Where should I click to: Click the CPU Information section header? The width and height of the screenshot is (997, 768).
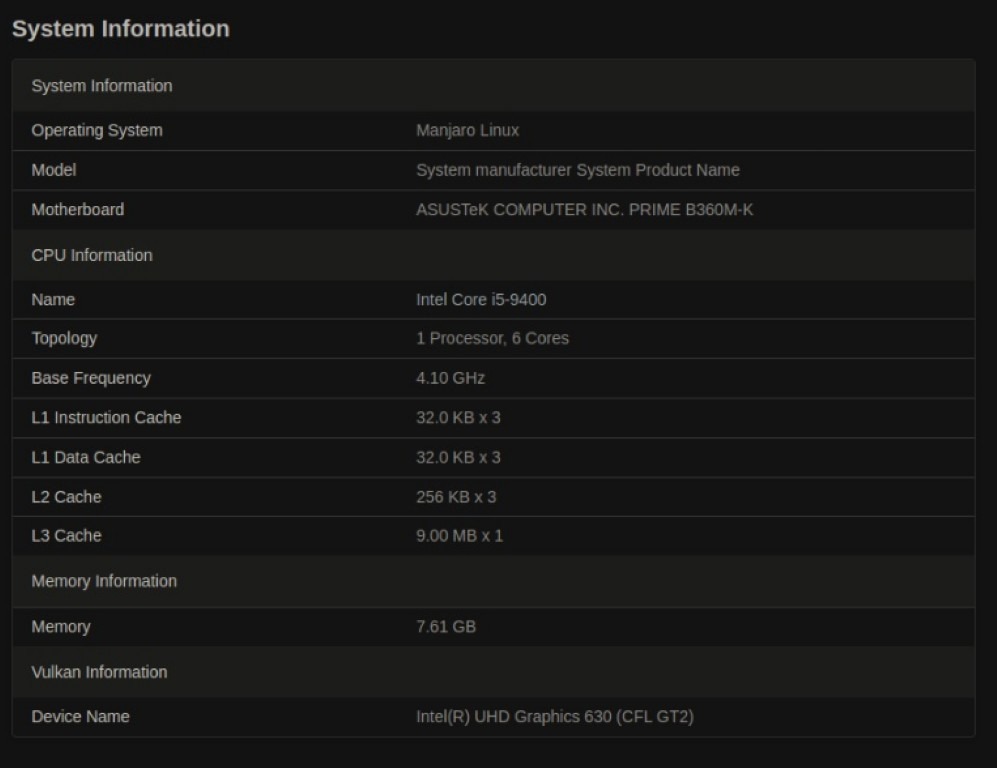[92, 255]
